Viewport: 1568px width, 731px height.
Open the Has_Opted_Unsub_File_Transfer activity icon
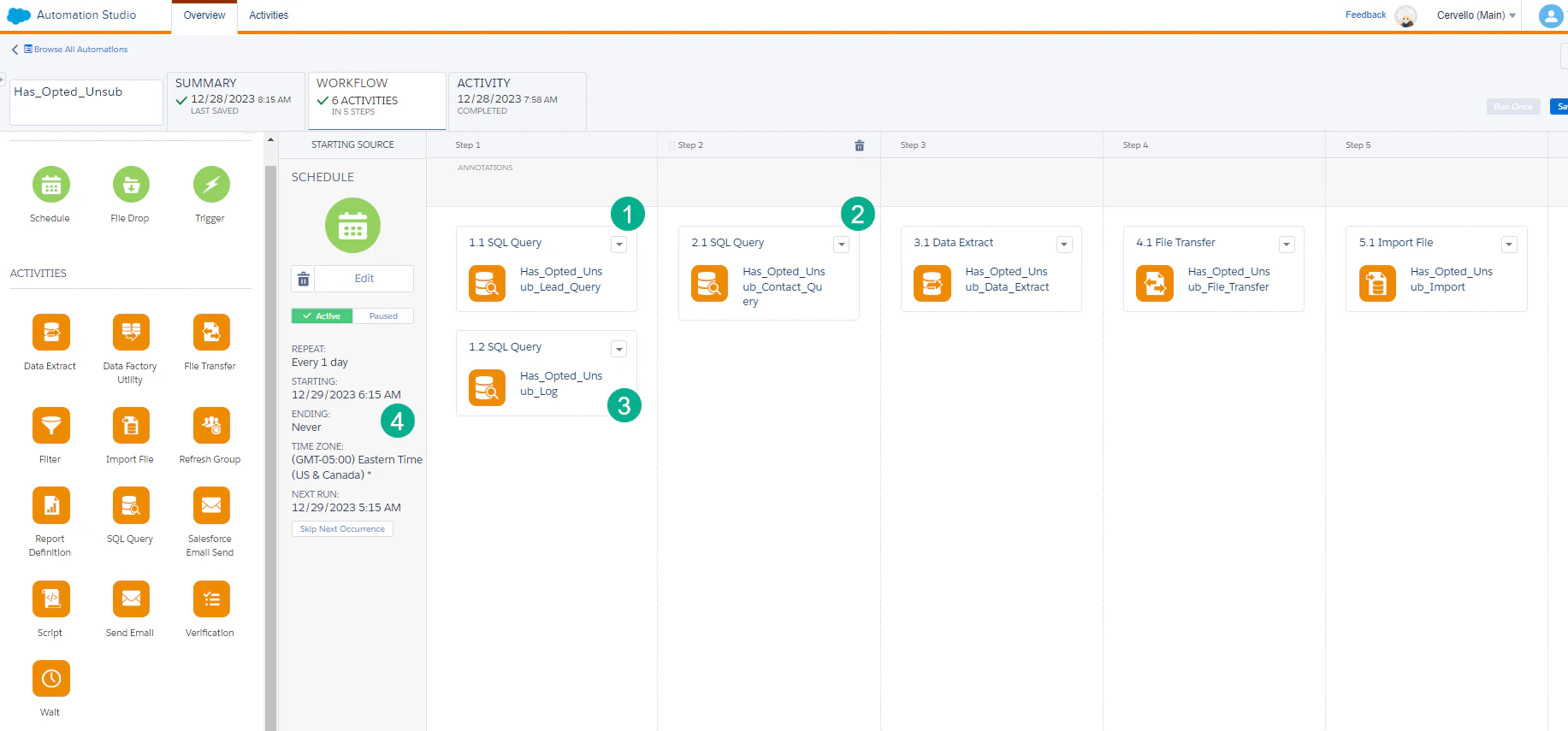point(1155,284)
